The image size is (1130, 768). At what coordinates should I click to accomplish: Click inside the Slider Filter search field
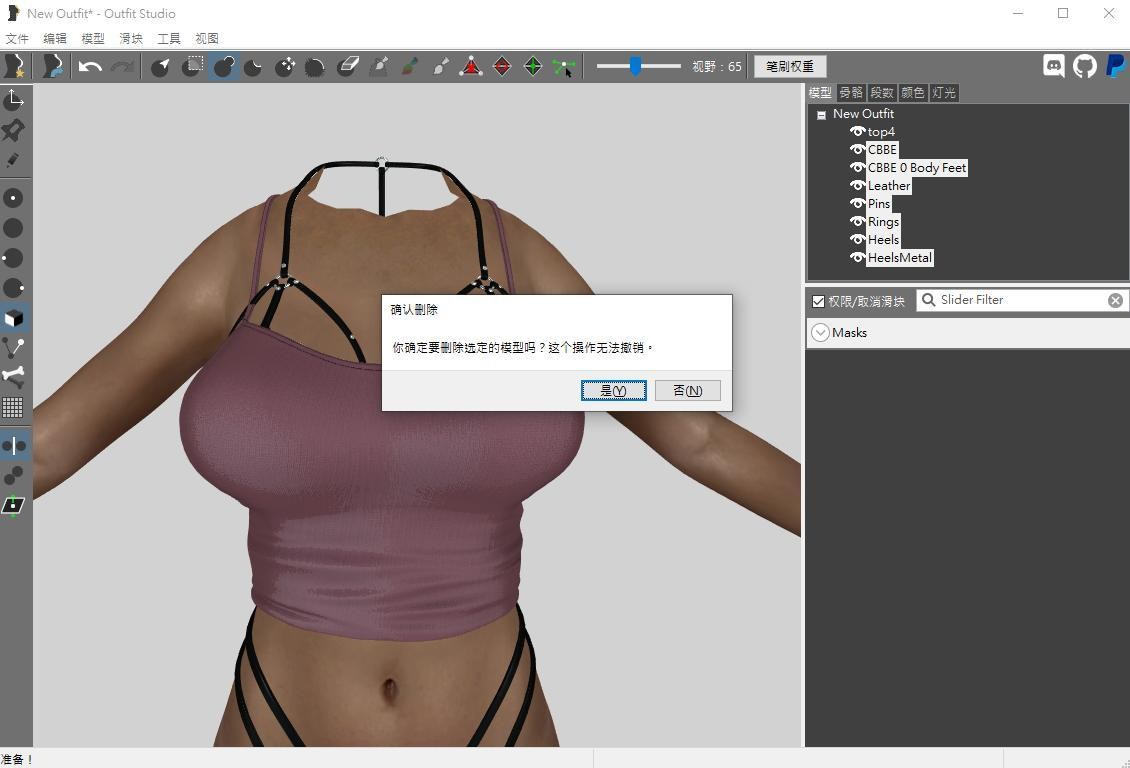pyautogui.click(x=1010, y=299)
